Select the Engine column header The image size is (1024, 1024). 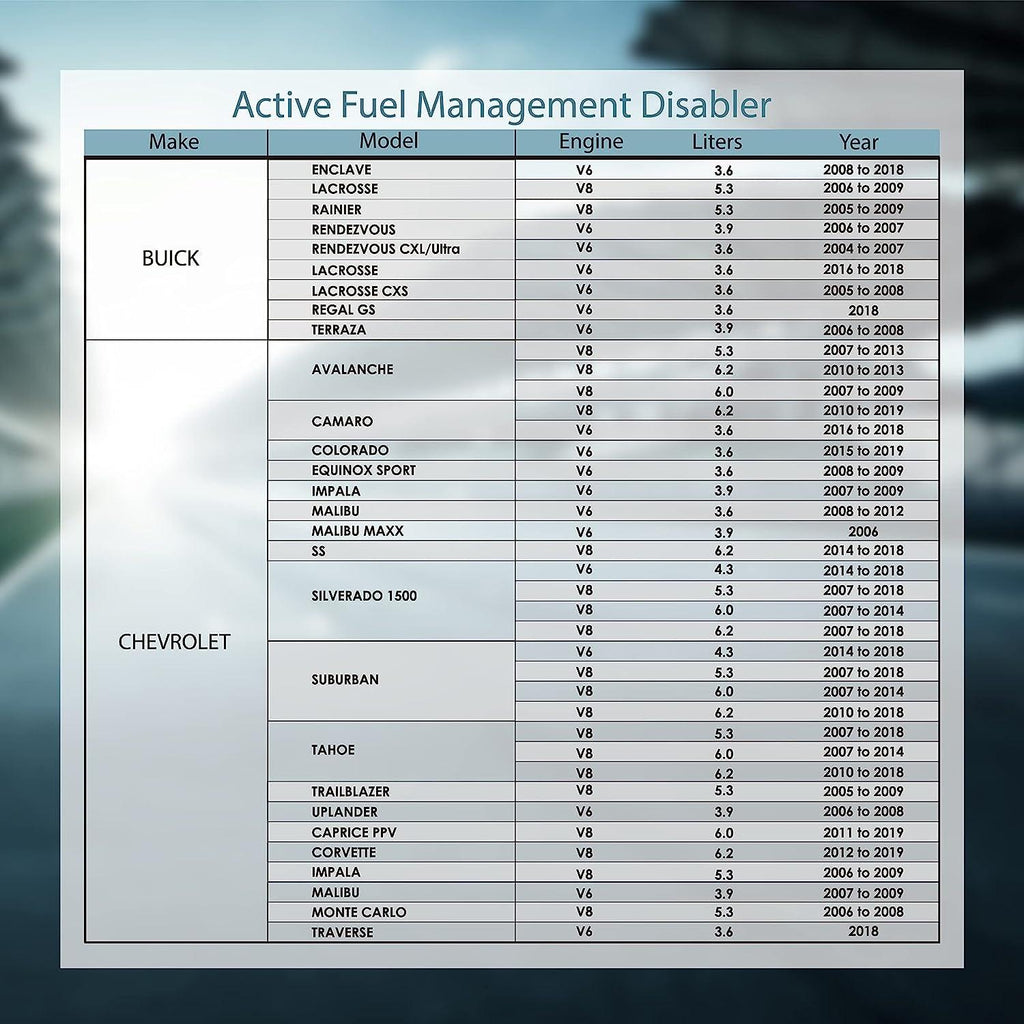(590, 142)
